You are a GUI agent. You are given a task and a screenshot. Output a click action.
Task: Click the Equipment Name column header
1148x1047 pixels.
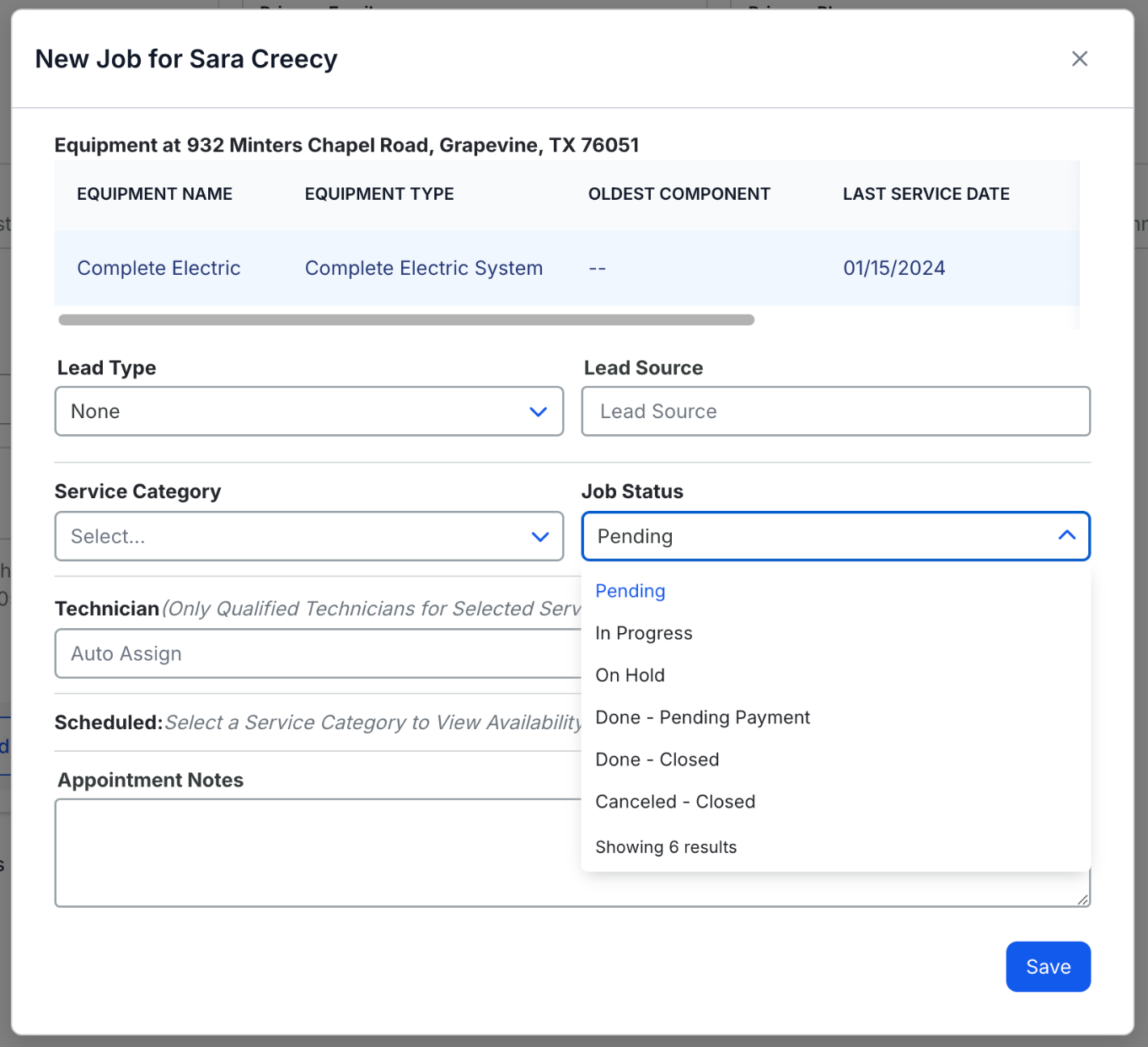[x=154, y=194]
